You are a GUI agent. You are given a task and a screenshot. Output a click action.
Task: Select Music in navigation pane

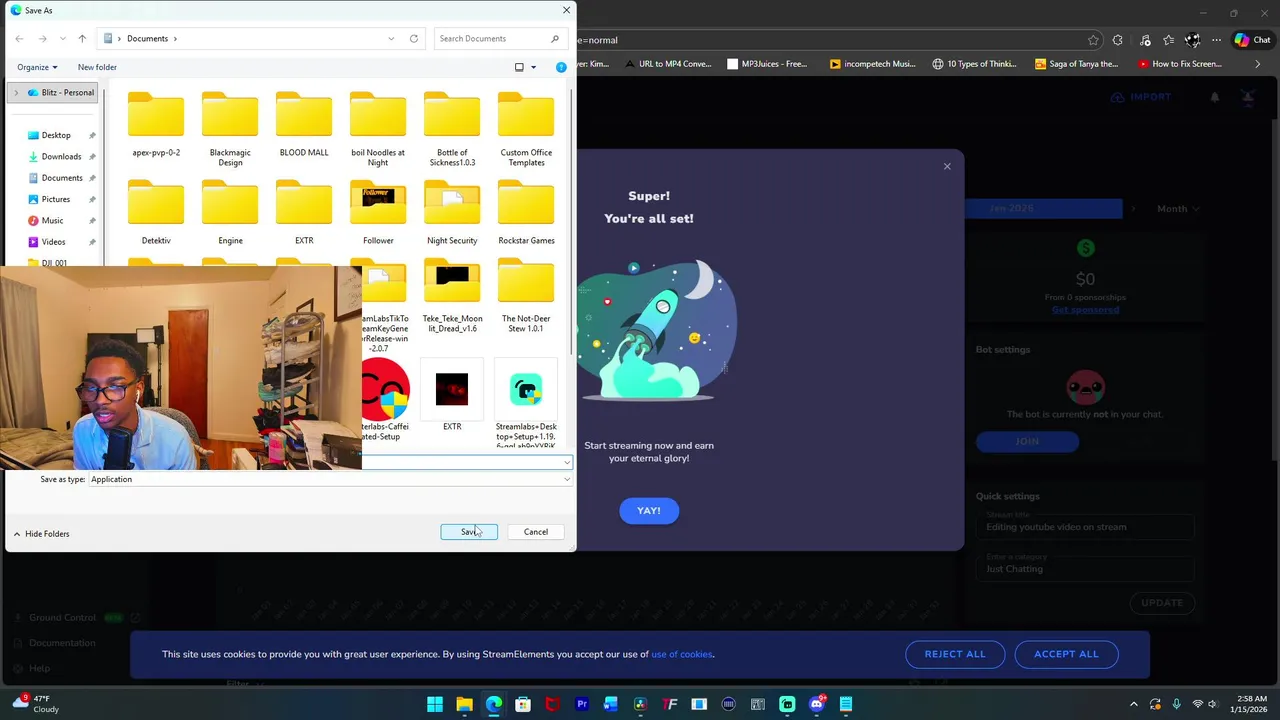tap(52, 220)
